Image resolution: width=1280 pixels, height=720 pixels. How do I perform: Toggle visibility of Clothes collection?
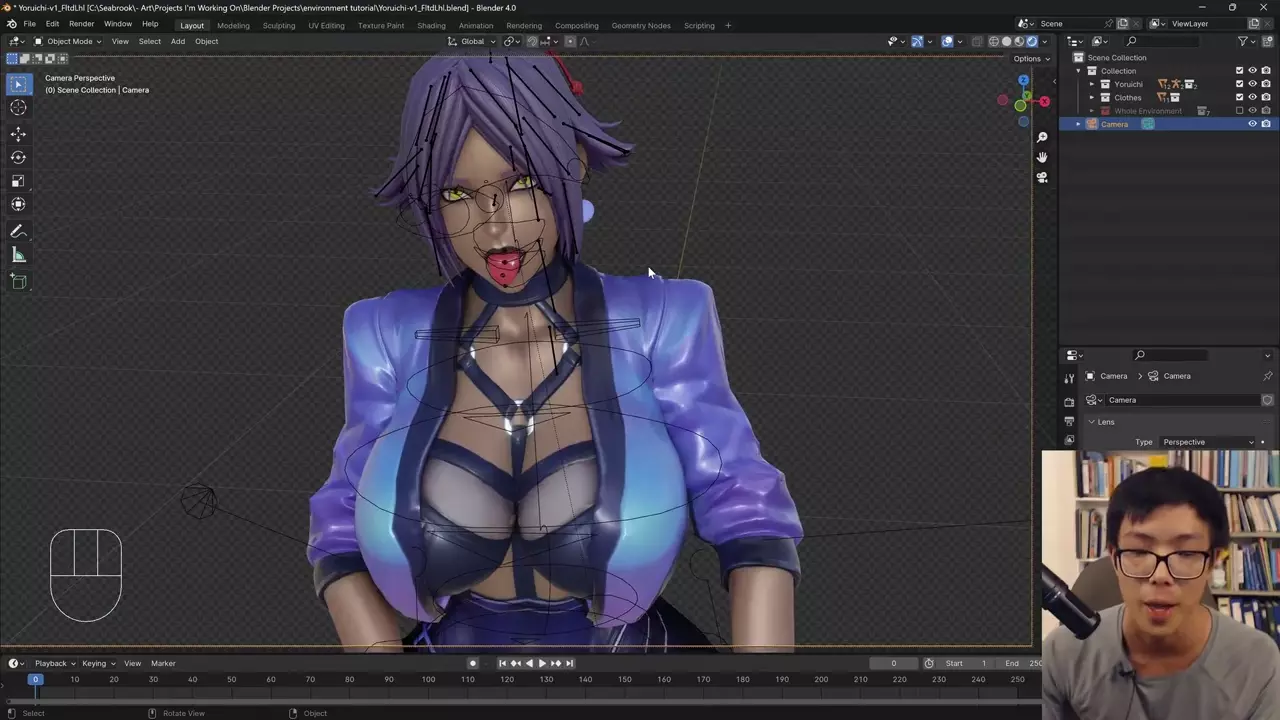pyautogui.click(x=1252, y=97)
